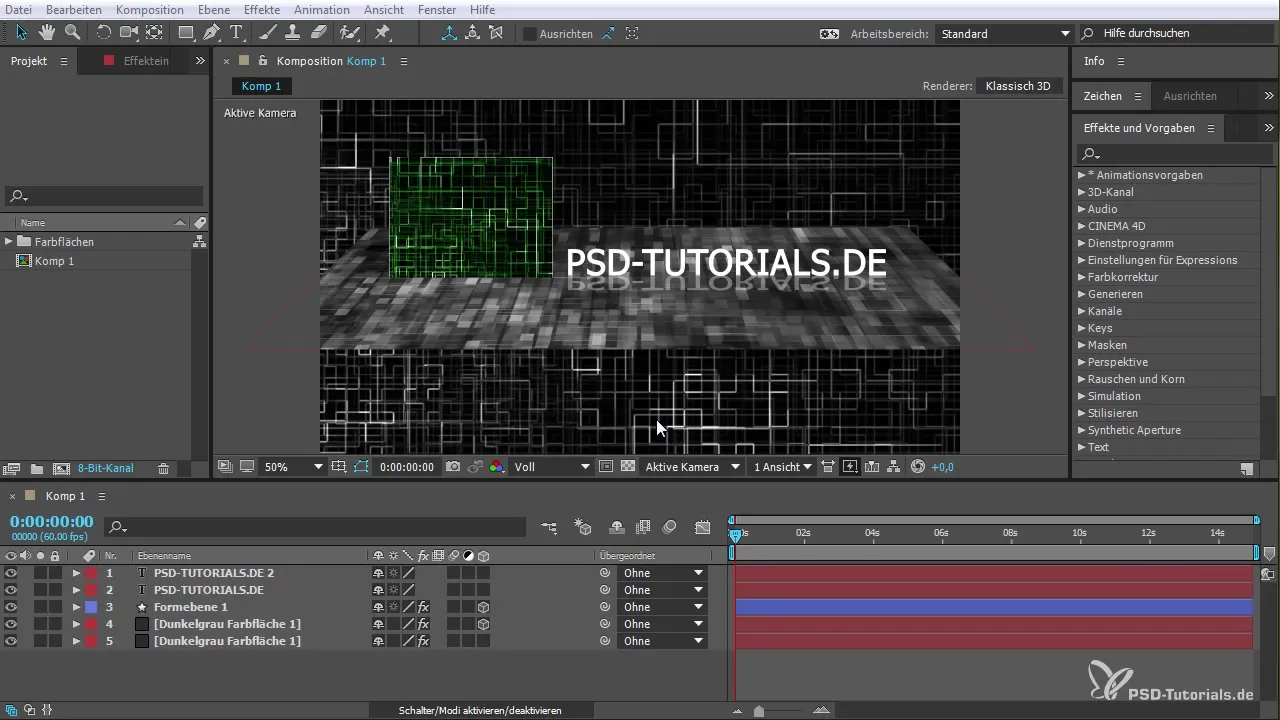Click the 8-Bit-Kanal color depth button
1280x720 pixels.
(105, 468)
